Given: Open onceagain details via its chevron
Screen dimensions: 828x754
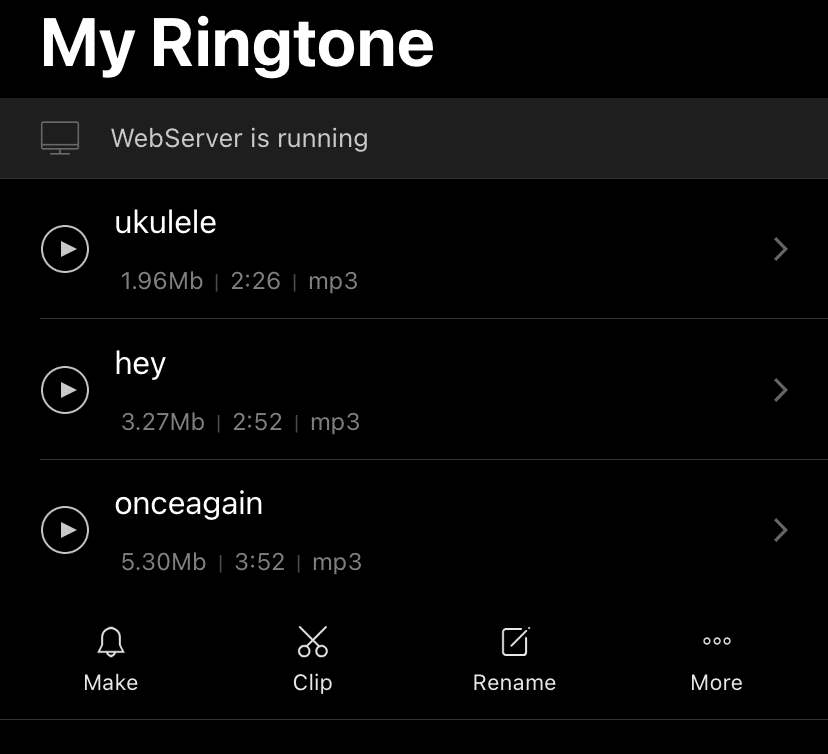Looking at the screenshot, I should [x=781, y=530].
